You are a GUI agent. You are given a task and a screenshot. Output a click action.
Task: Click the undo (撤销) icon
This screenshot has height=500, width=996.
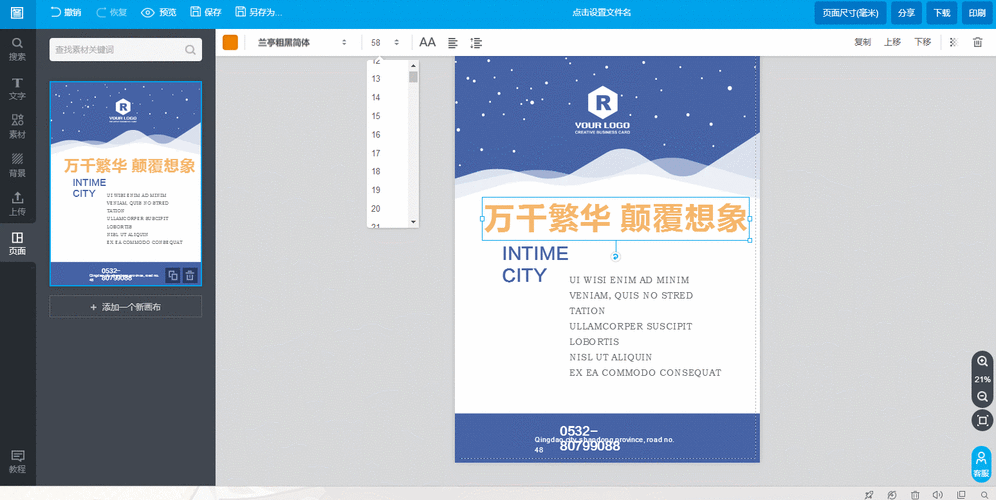(56, 12)
